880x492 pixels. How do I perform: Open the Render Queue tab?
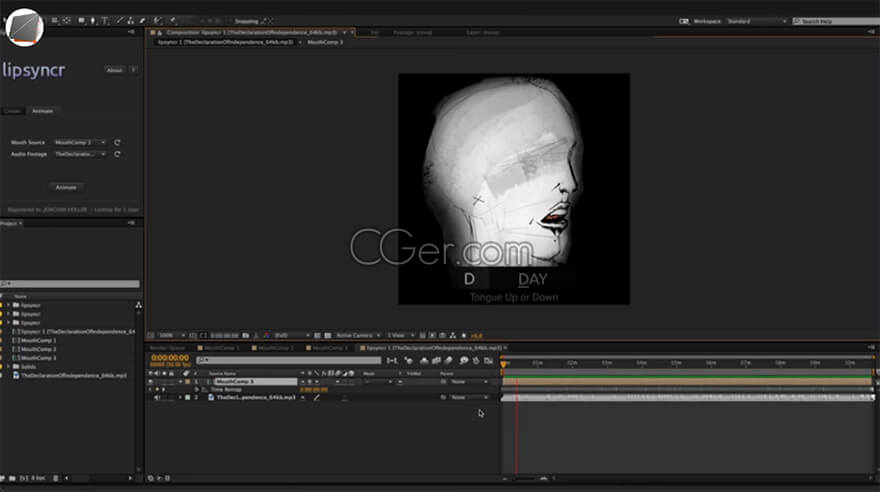pos(168,347)
